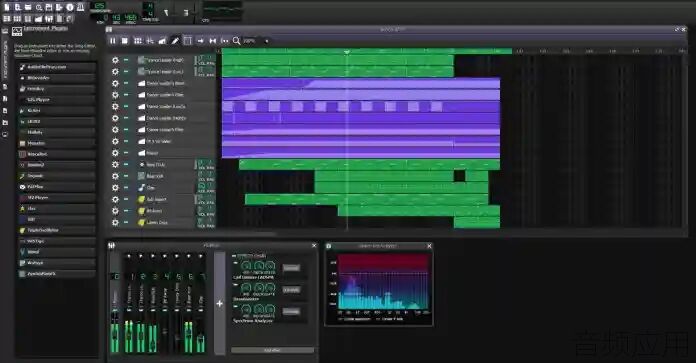Screen dimensions: 696x363
Task: Add a new mixer channel with plus button
Action: pos(220,304)
